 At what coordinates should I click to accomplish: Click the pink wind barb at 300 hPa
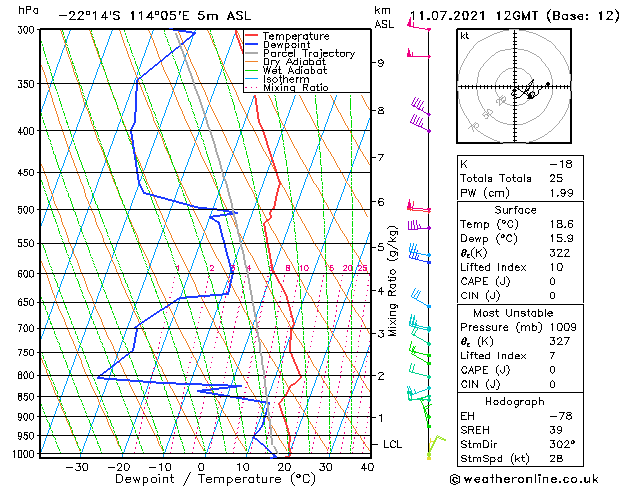coord(418,26)
